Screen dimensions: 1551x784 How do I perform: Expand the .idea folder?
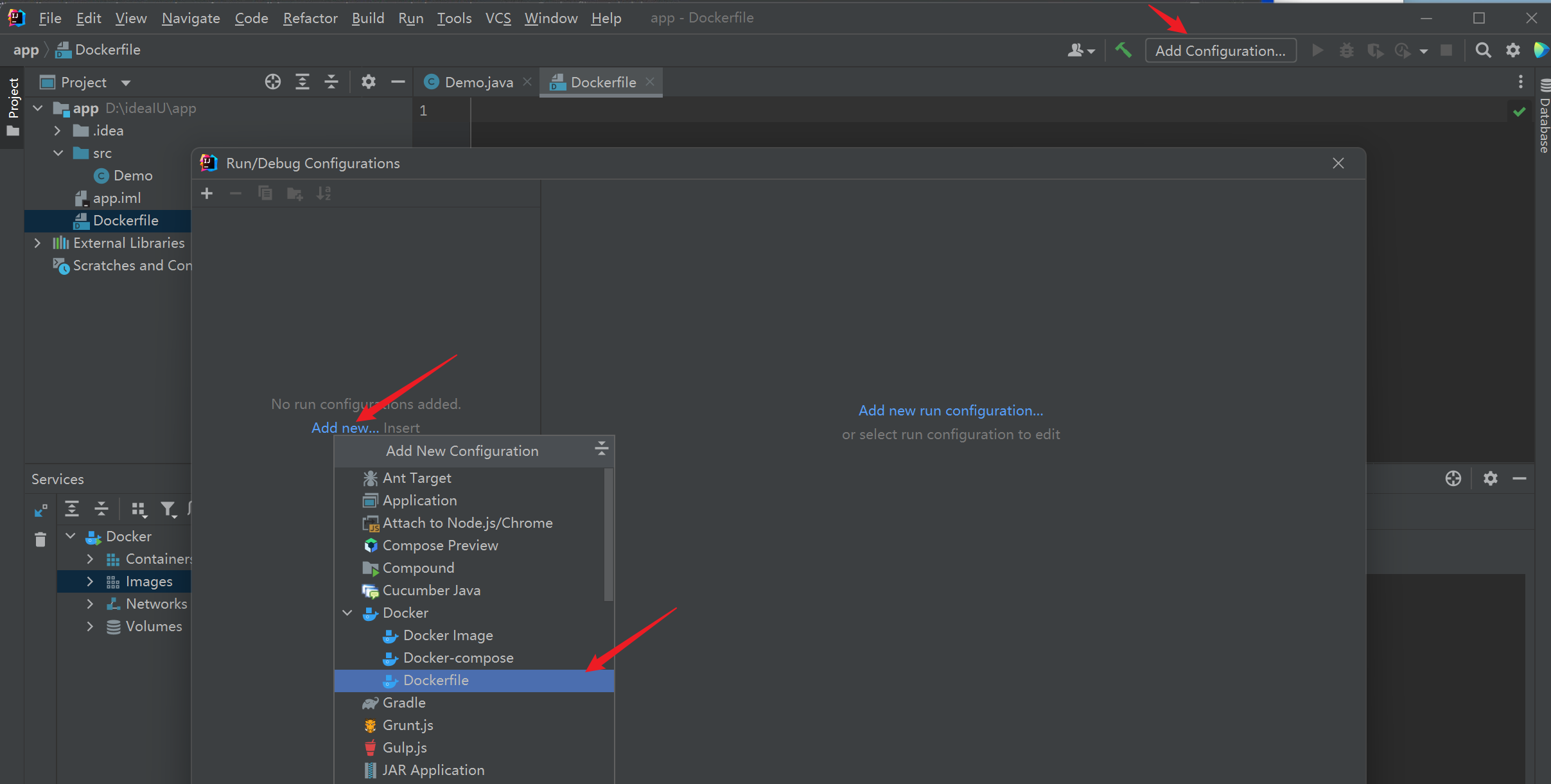click(x=58, y=131)
